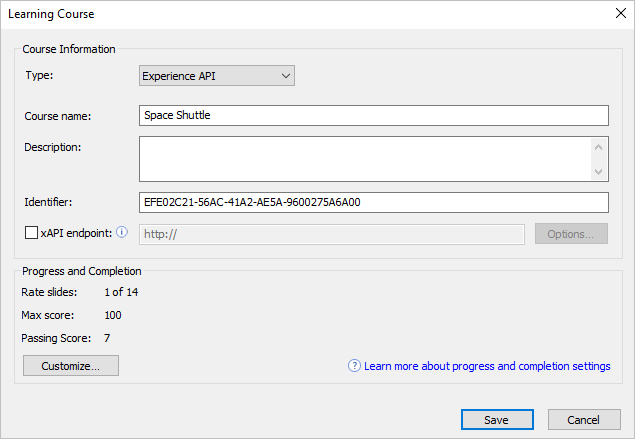
Task: Open Learn more about progress and completion settings
Action: [487, 366]
